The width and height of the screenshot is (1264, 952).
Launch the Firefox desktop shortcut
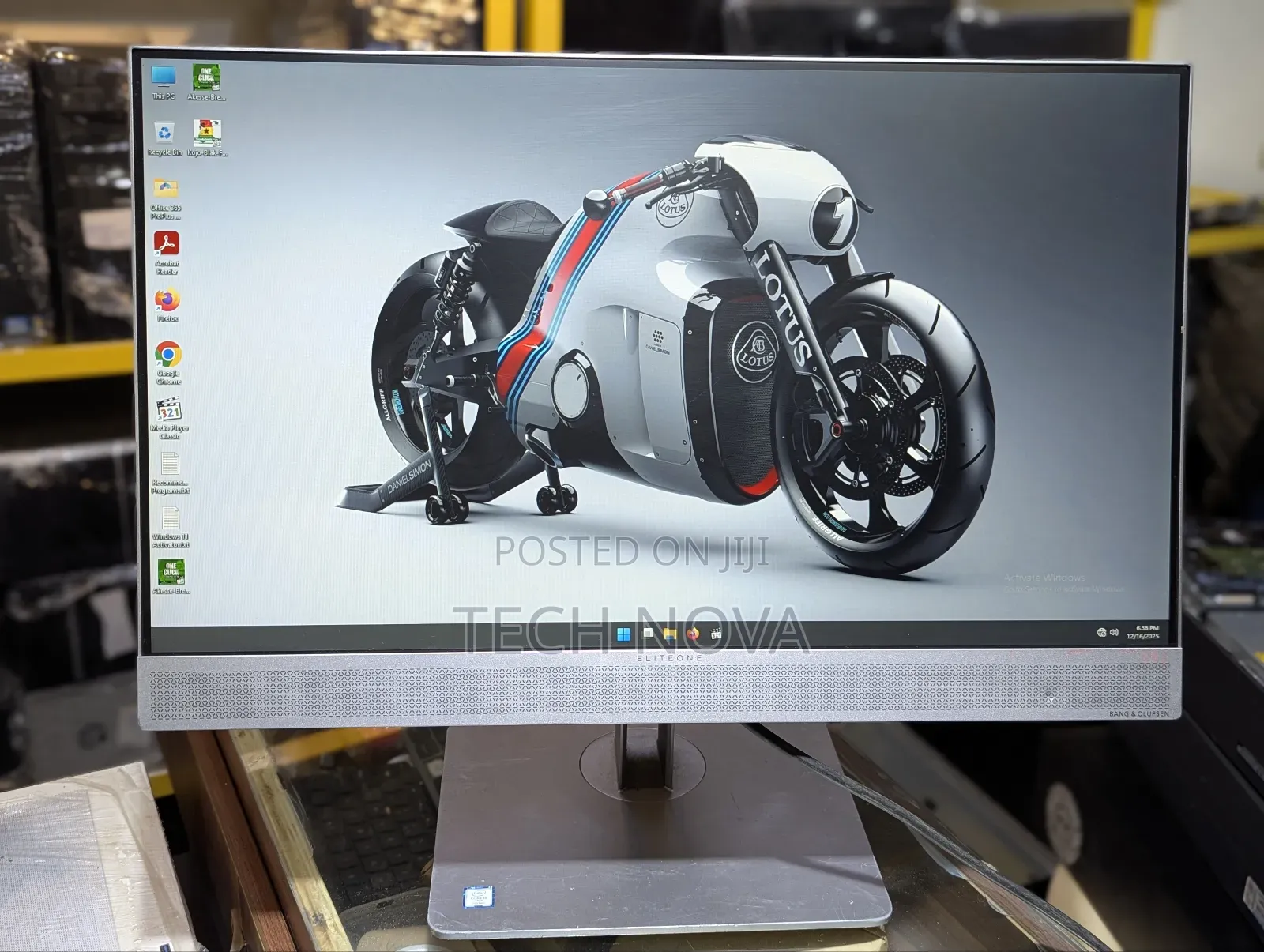(x=167, y=305)
